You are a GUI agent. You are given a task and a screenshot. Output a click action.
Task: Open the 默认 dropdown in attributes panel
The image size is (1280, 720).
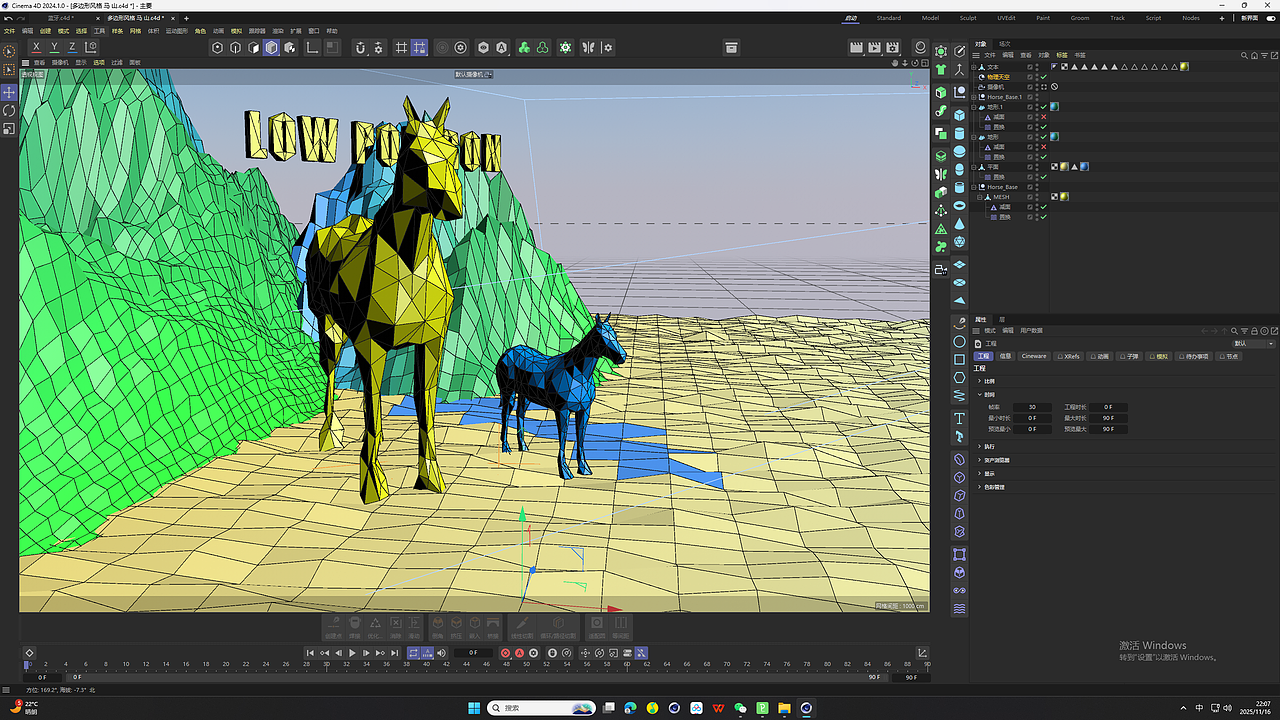pos(1254,343)
